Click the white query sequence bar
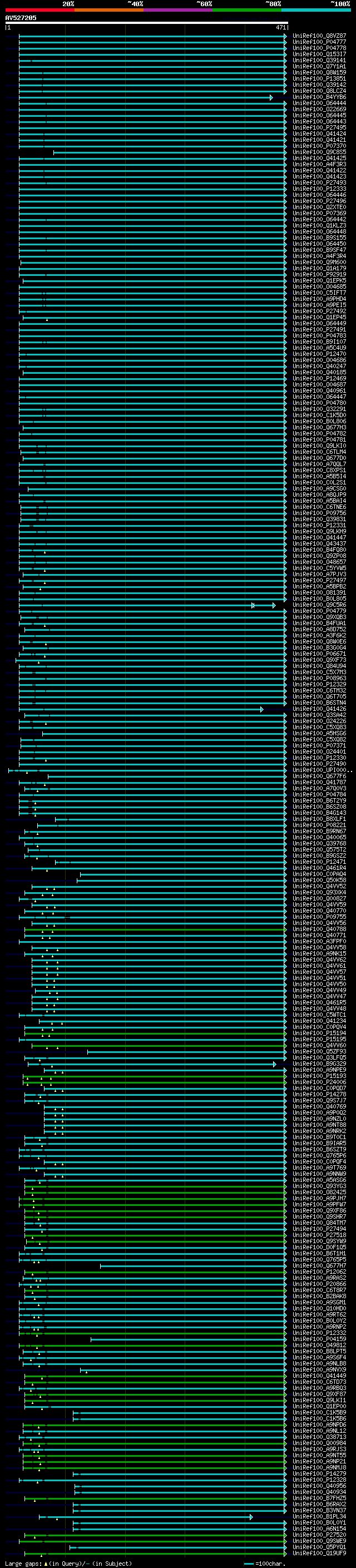Screen dimensions: 356x1568 click(x=147, y=22)
